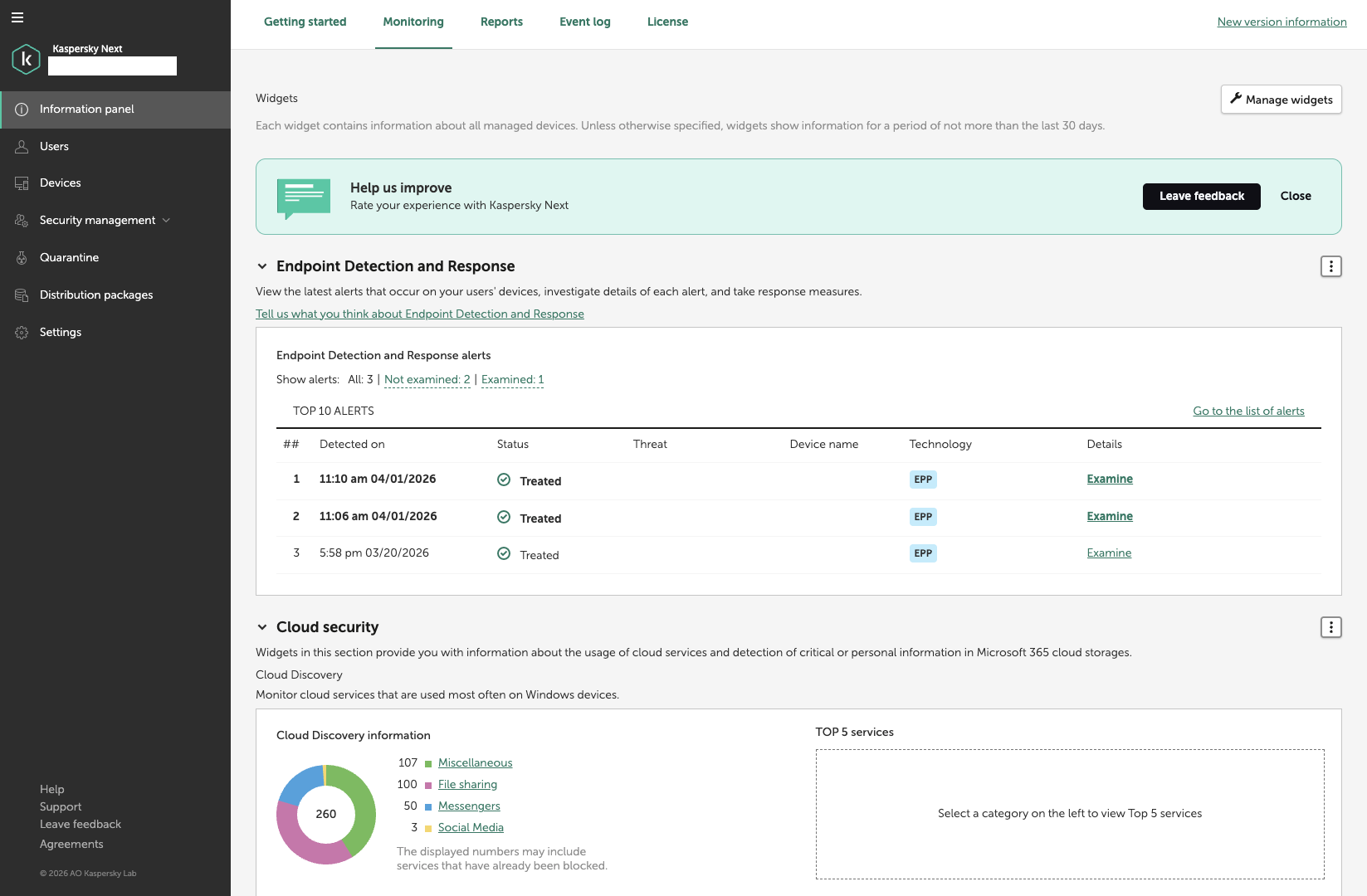The width and height of the screenshot is (1367, 896).
Task: Filter alerts by Not examined: 2
Action: [427, 380]
